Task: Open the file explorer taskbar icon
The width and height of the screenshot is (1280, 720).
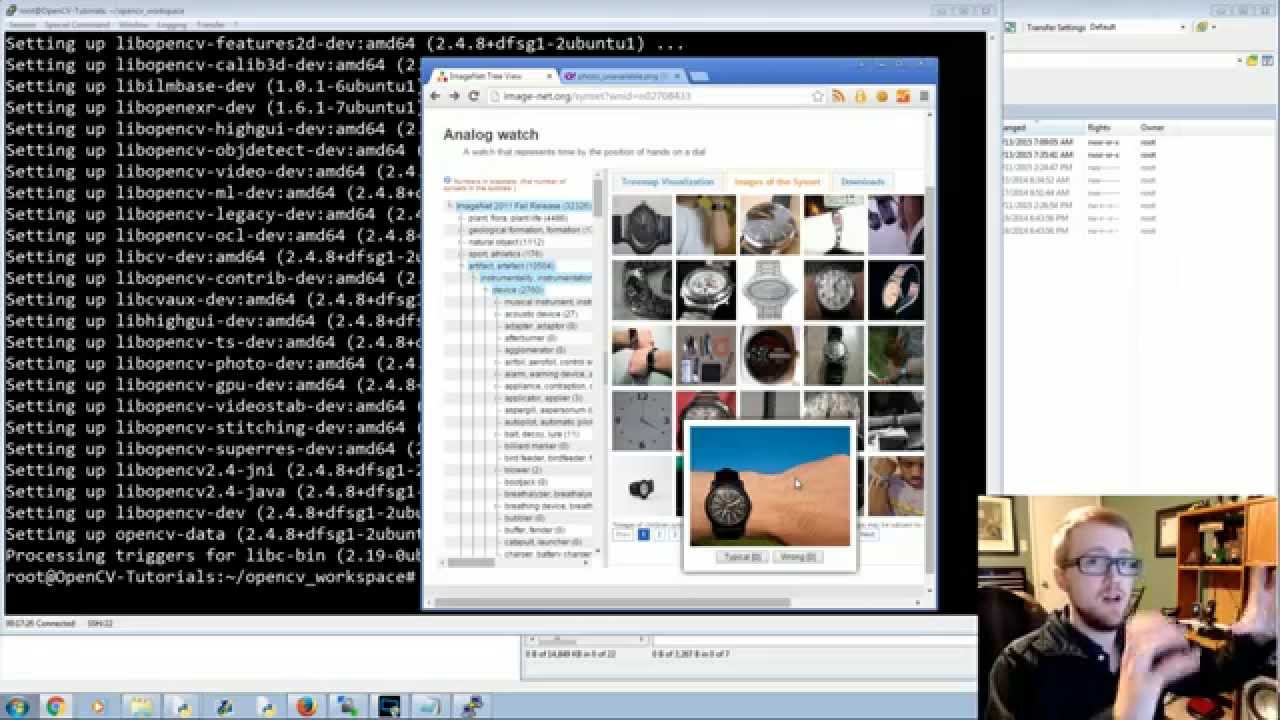Action: pos(140,706)
